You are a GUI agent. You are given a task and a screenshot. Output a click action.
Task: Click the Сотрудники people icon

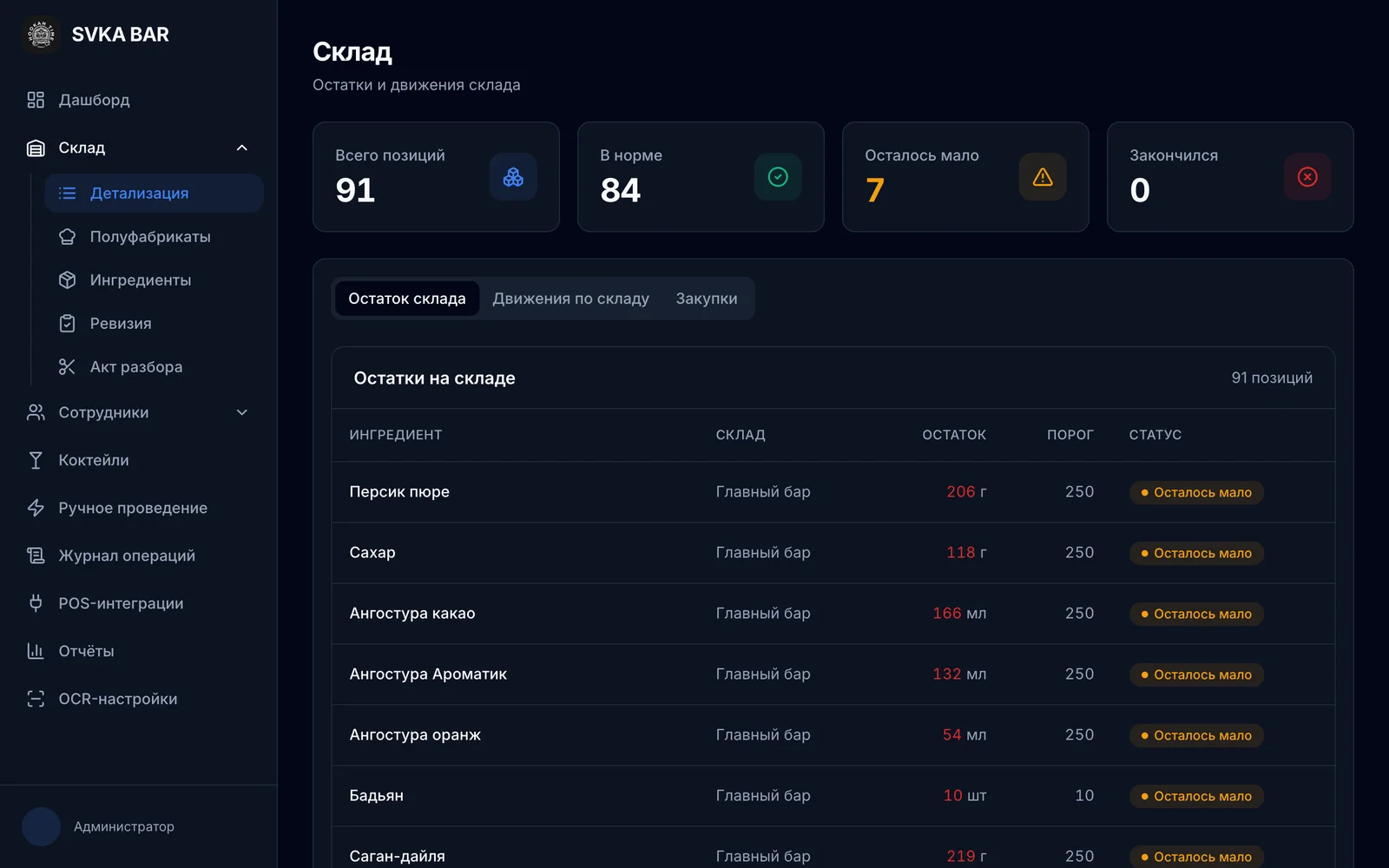coord(36,412)
